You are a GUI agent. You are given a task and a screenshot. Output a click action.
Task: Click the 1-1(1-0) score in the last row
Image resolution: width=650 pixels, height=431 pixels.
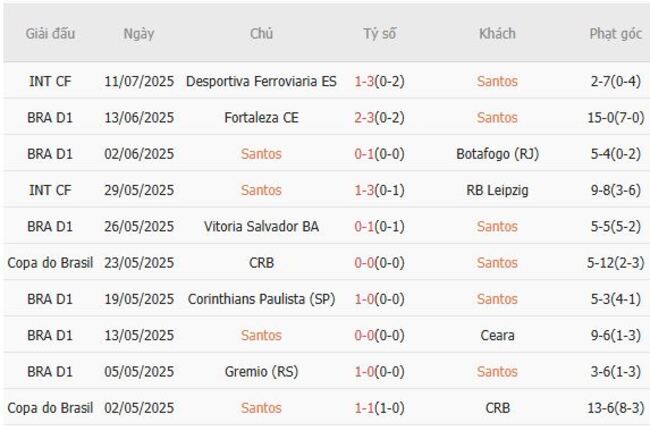379,408
